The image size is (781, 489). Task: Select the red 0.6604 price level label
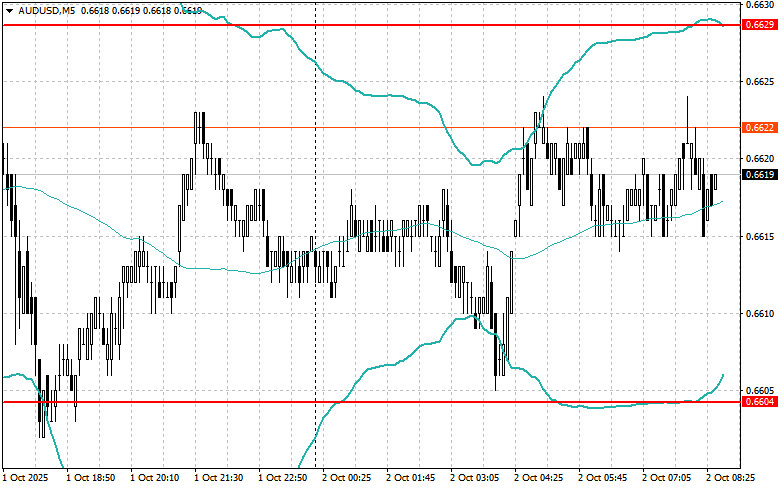point(760,402)
